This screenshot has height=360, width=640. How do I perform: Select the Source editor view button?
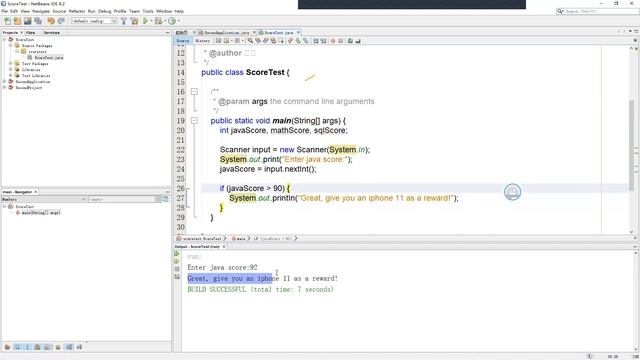[183, 41]
